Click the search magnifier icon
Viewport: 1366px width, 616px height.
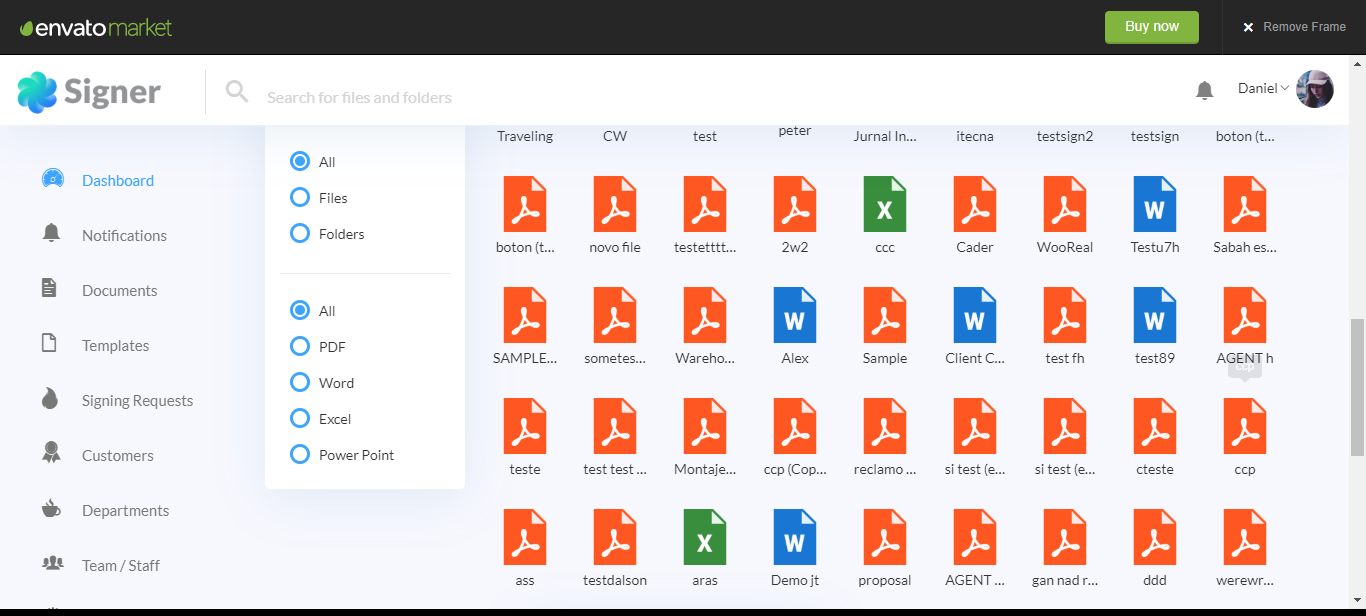pos(237,92)
